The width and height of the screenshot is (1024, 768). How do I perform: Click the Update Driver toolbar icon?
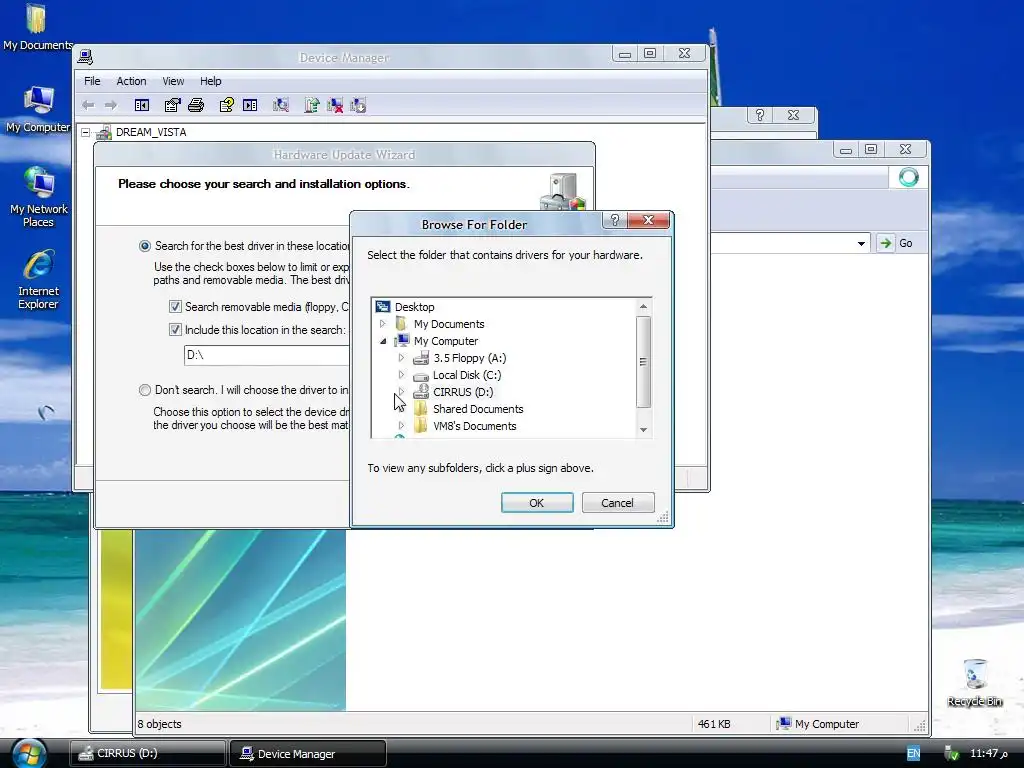click(312, 105)
